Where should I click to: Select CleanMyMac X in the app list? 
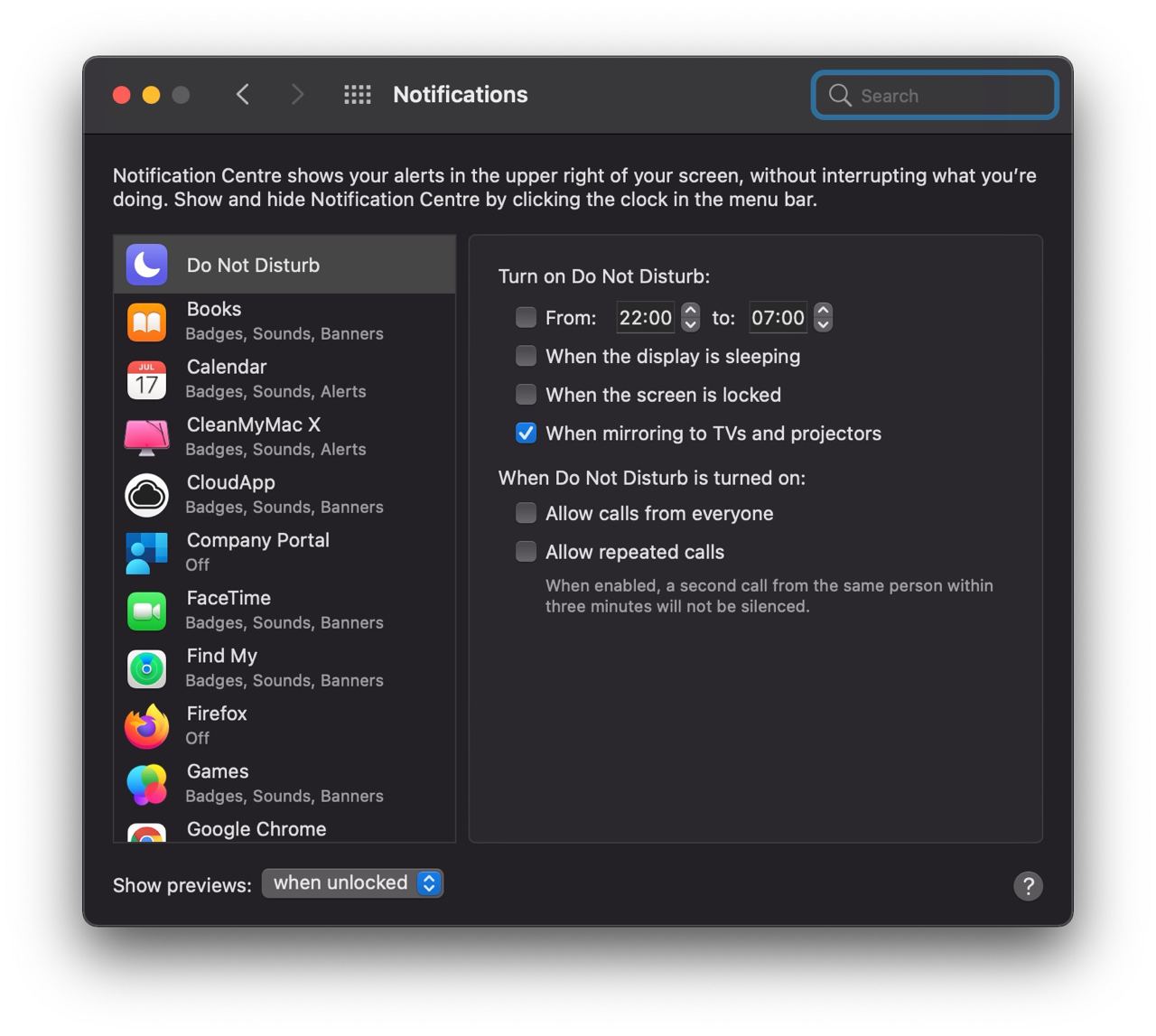[284, 438]
